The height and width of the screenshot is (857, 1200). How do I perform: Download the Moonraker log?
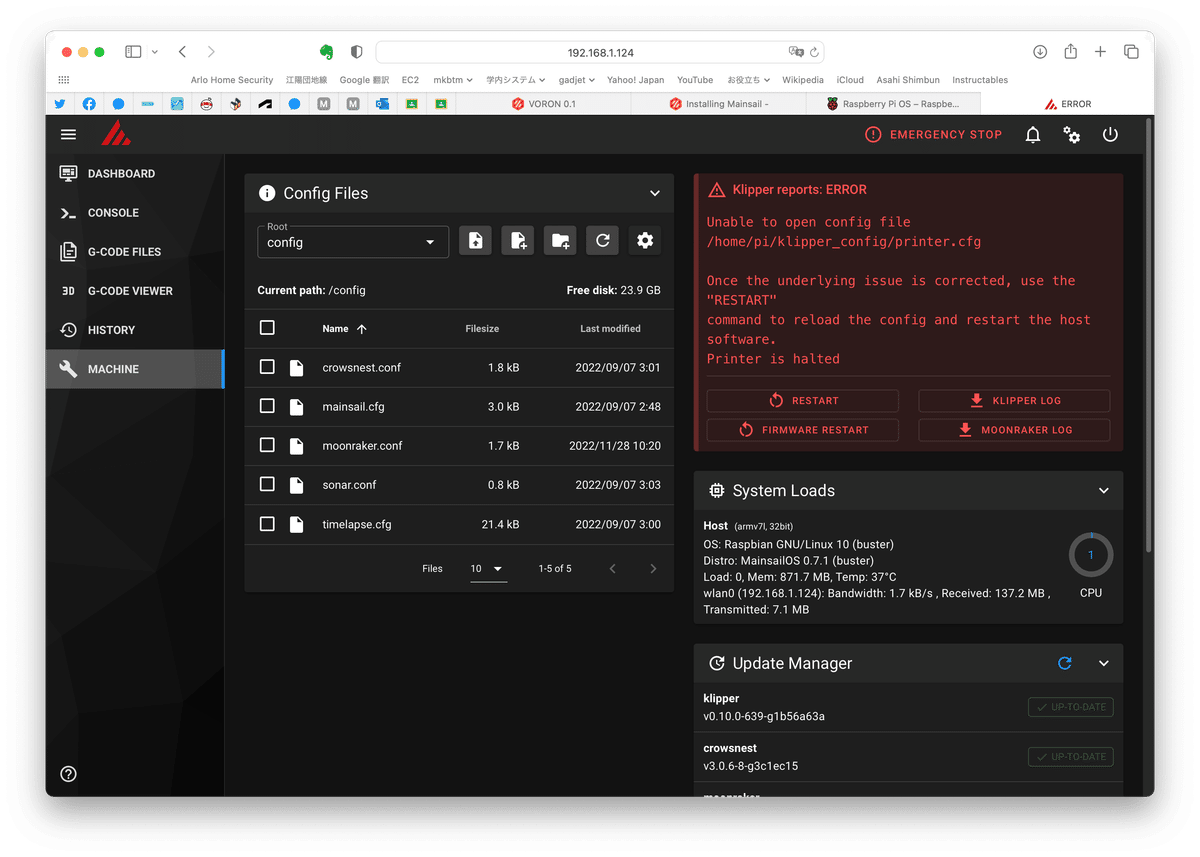pyautogui.click(x=1014, y=430)
